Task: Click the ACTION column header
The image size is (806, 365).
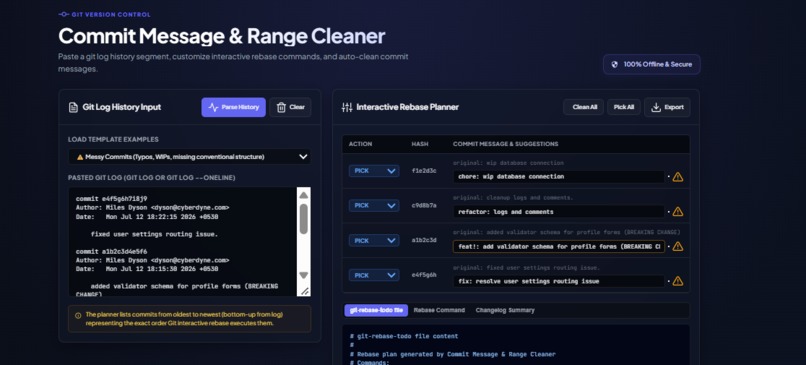Action: point(360,144)
